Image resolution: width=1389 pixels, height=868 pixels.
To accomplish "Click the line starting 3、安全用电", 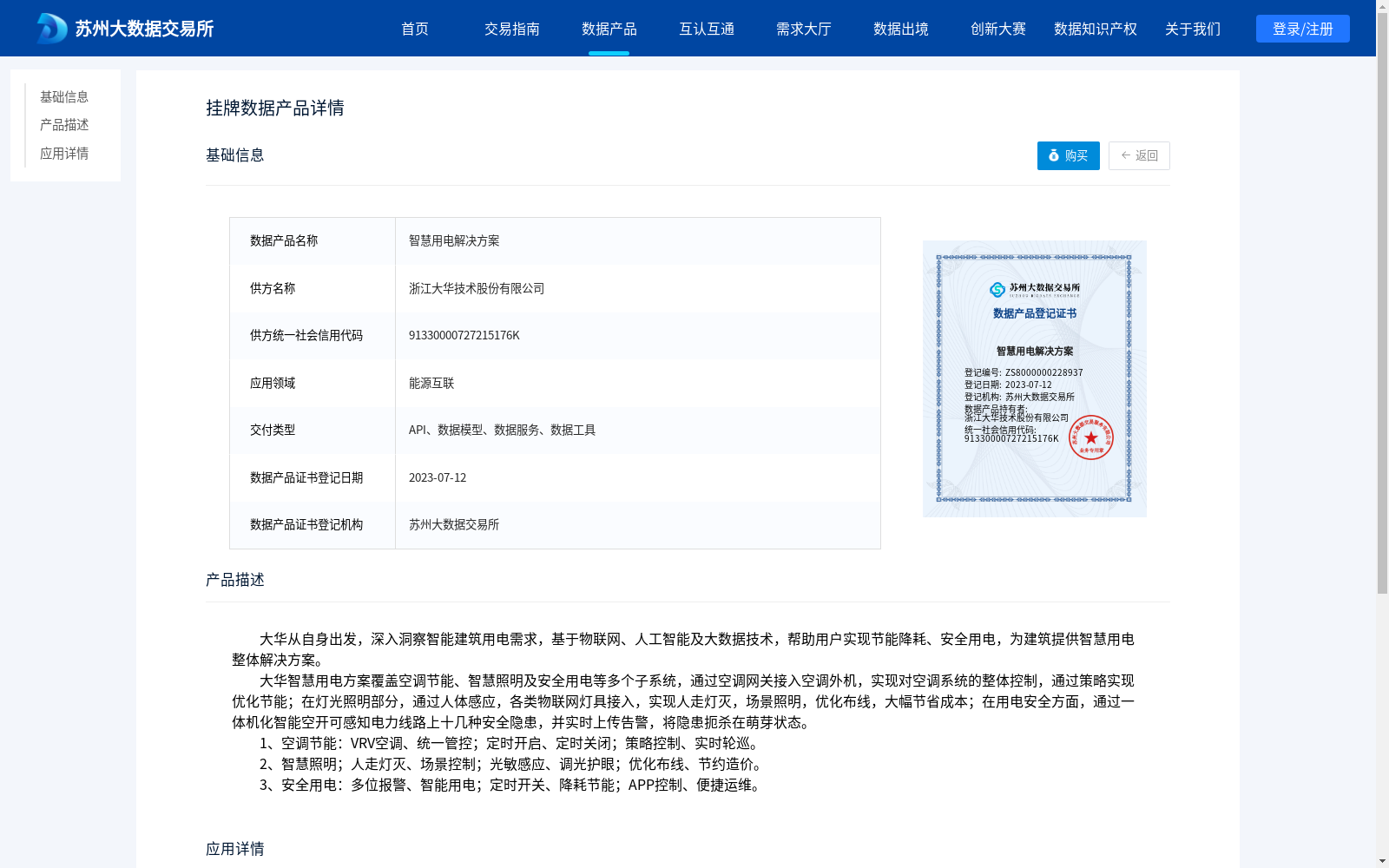I will (513, 785).
